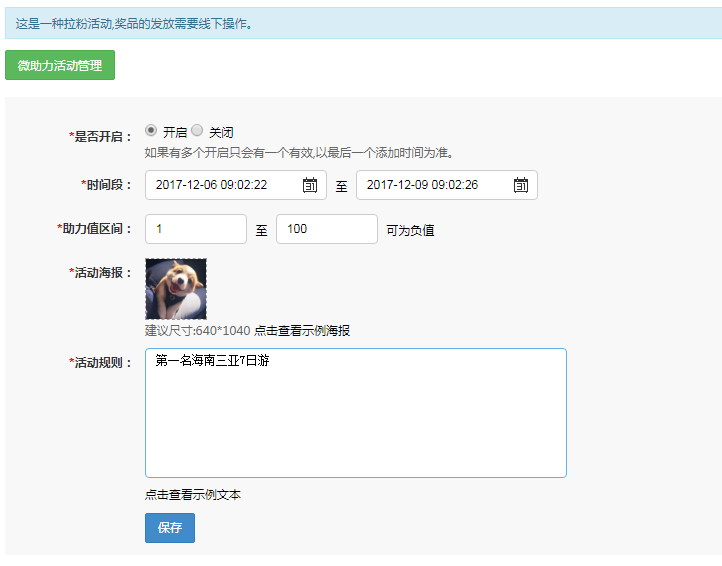Click the 时间段 label
Viewport: 722px width, 566px height.
(x=106, y=185)
